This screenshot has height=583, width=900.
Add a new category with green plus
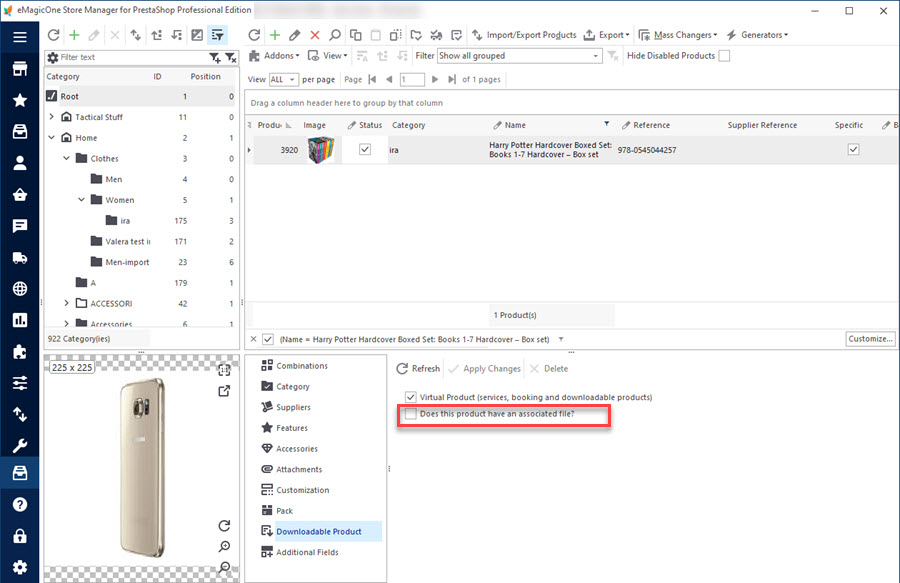pyautogui.click(x=74, y=35)
